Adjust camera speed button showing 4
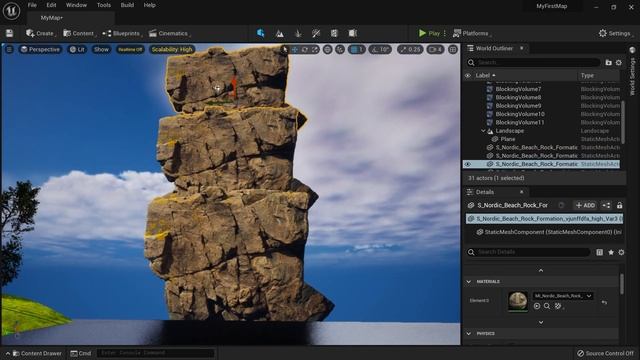 click(435, 49)
